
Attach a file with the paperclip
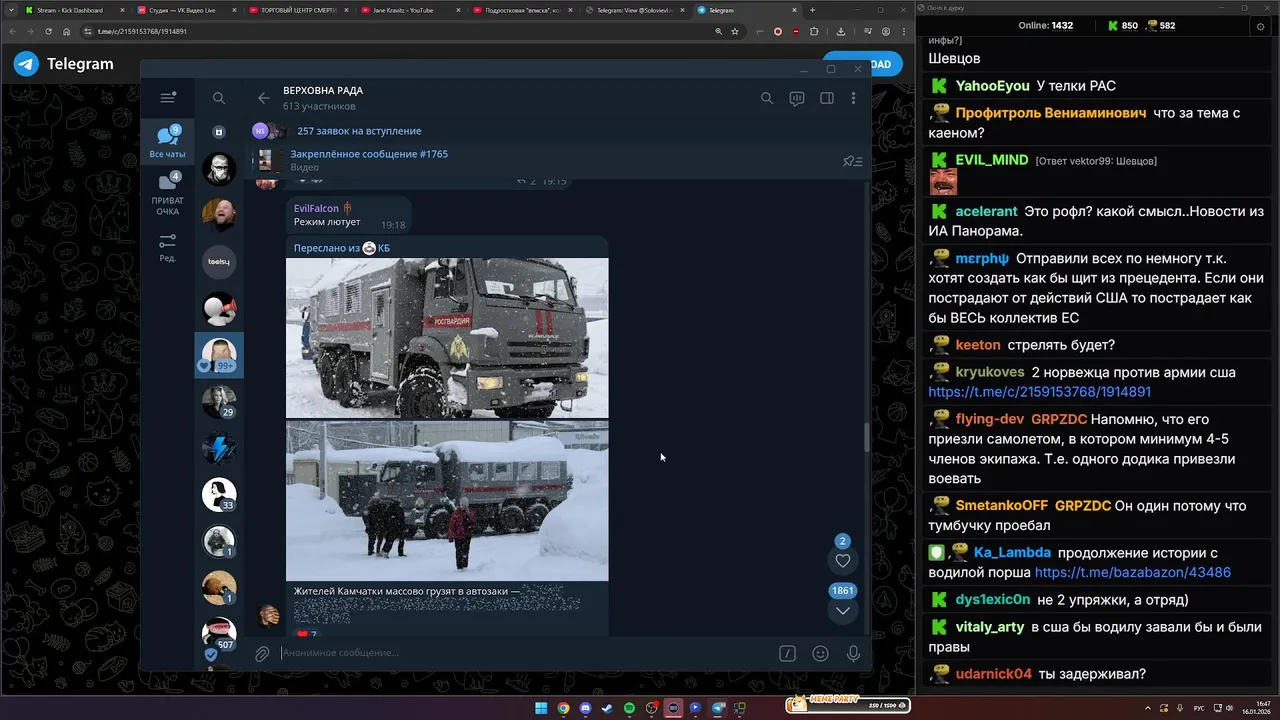[x=262, y=653]
